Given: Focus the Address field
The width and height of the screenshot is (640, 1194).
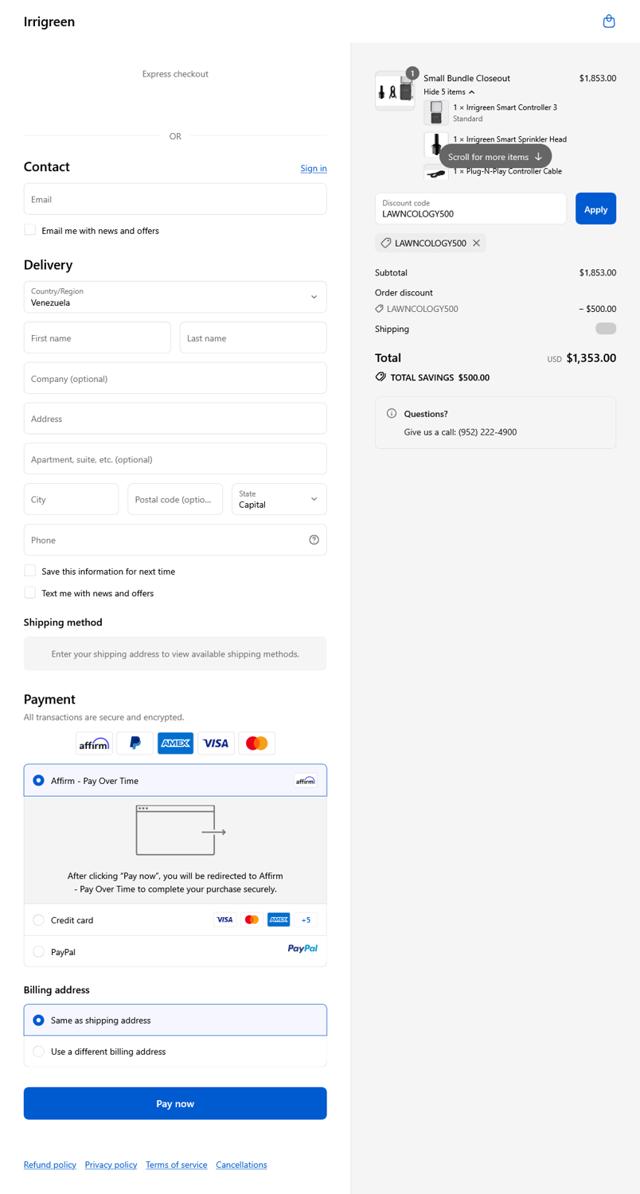Looking at the screenshot, I should point(175,418).
